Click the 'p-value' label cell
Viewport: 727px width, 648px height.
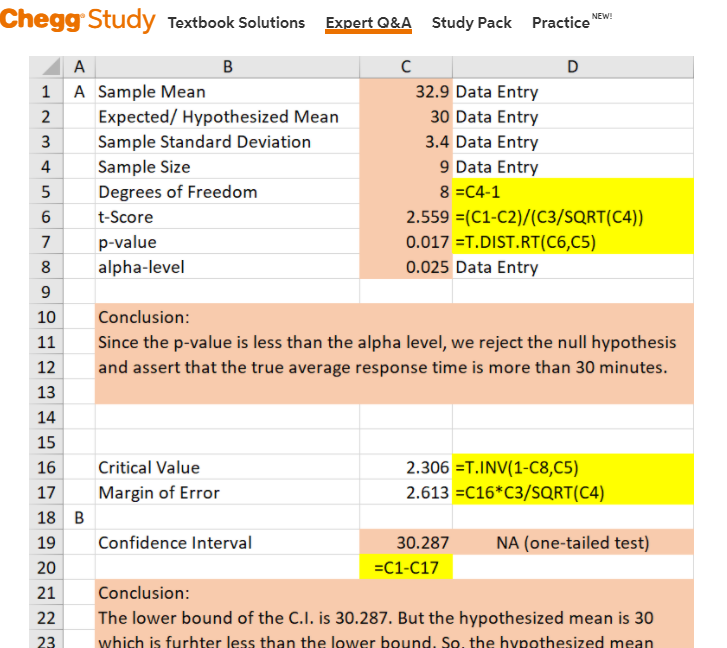pos(227,241)
